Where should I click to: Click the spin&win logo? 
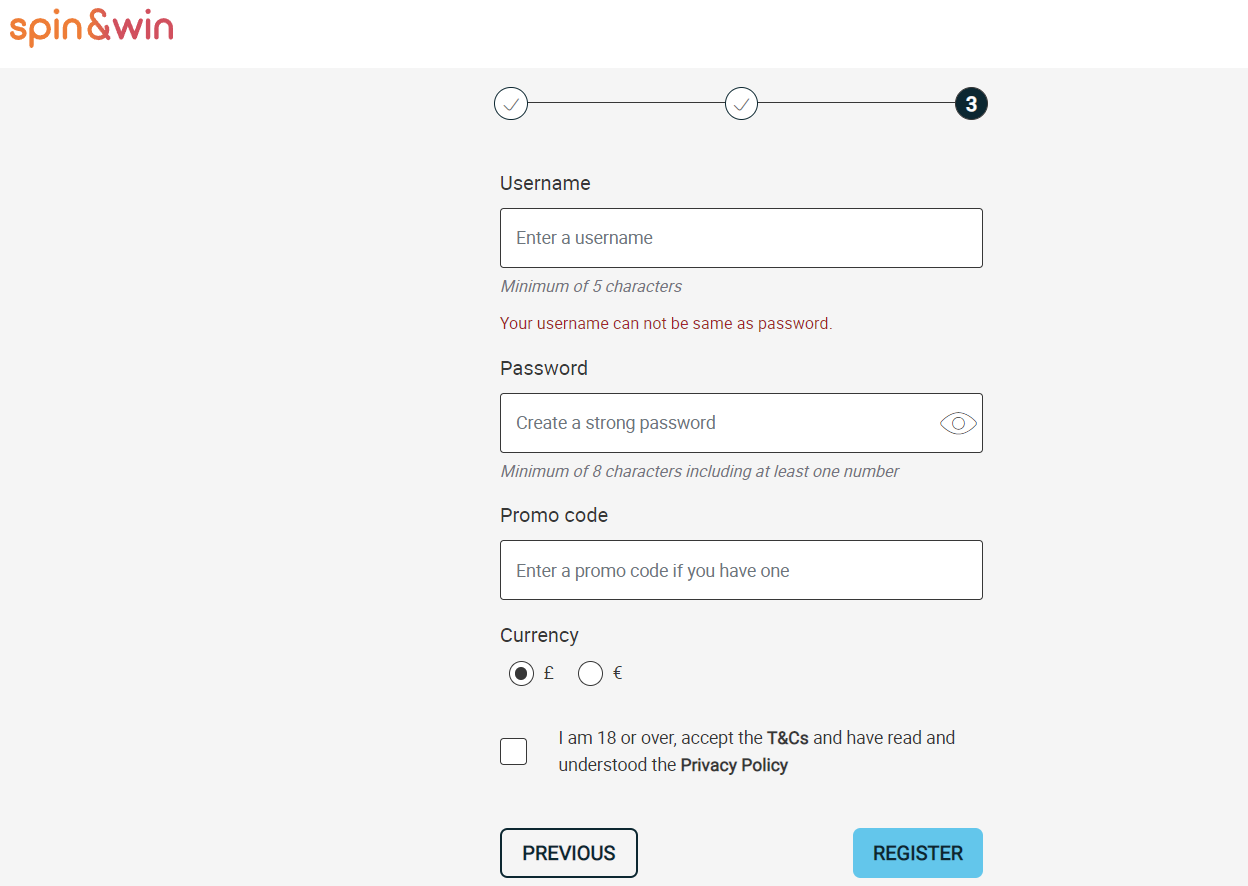coord(91,28)
